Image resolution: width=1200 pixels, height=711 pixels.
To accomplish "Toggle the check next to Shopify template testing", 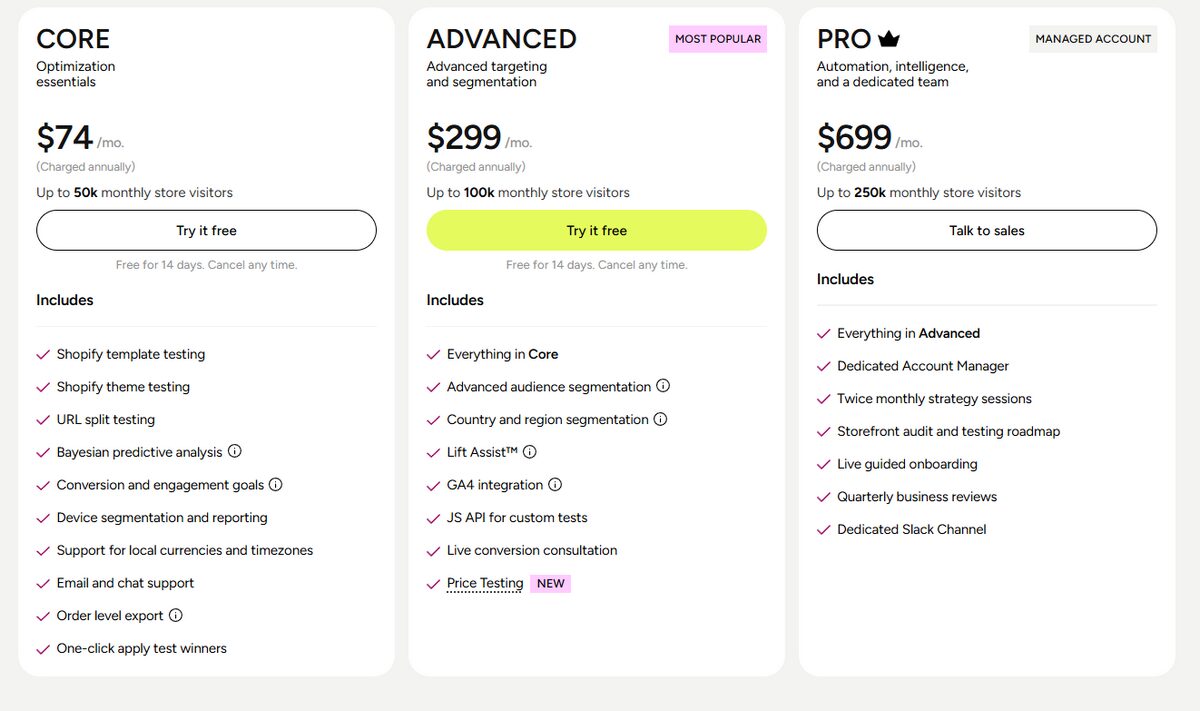I will (42, 354).
